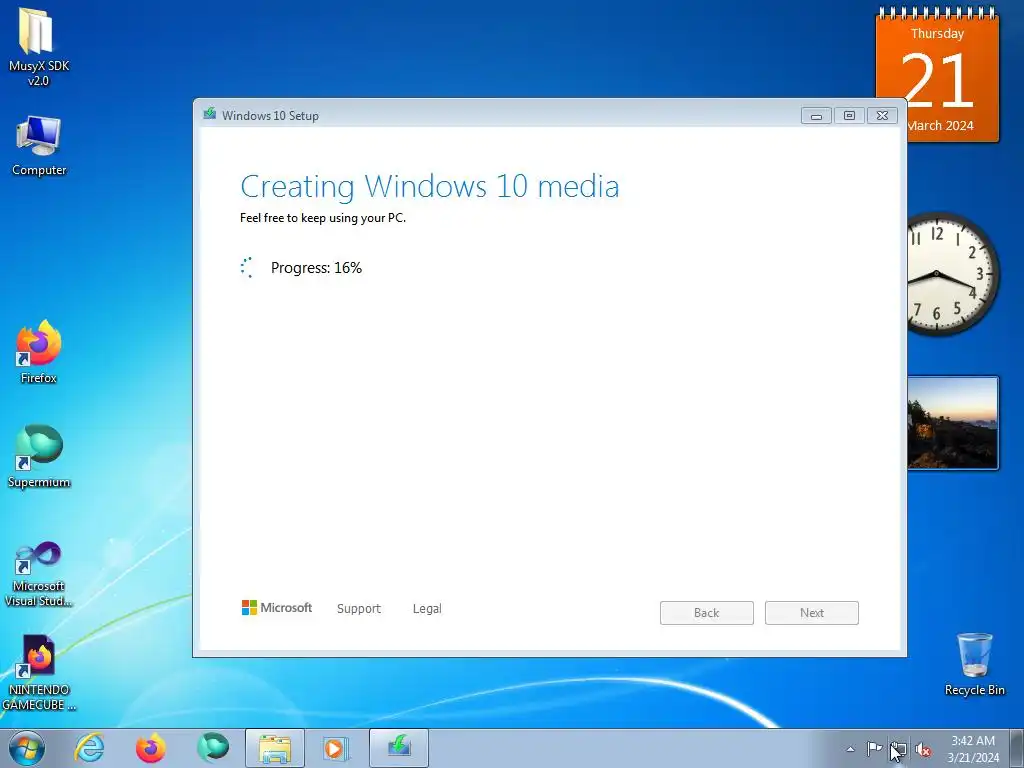Open the Action Center flag icon
The width and height of the screenshot is (1024, 768).
click(874, 749)
